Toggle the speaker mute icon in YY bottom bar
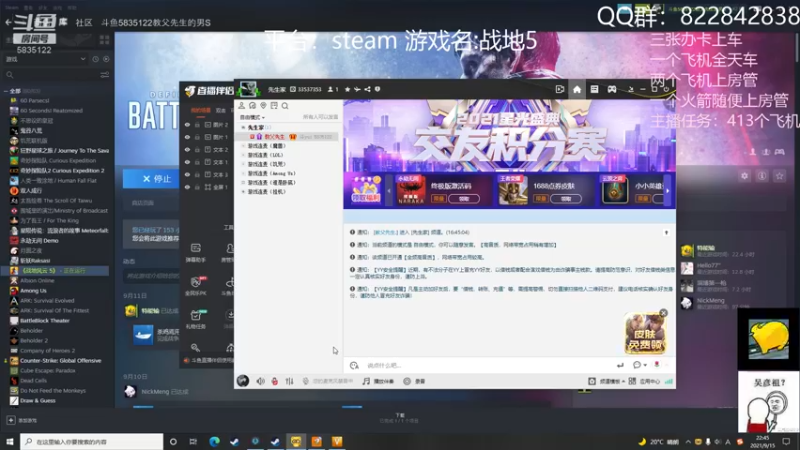 click(260, 381)
